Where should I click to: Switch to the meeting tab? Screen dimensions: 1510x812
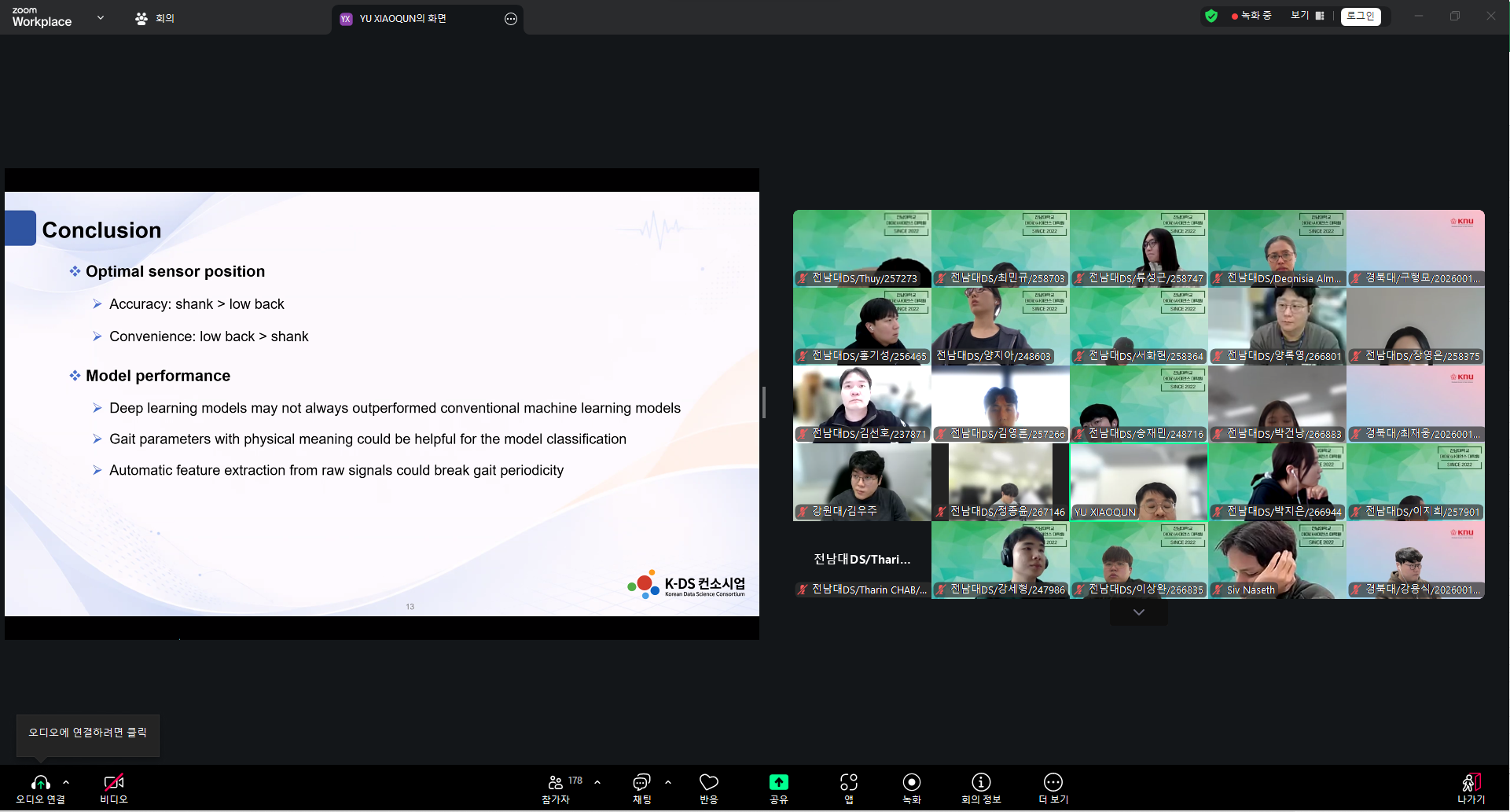[155, 18]
